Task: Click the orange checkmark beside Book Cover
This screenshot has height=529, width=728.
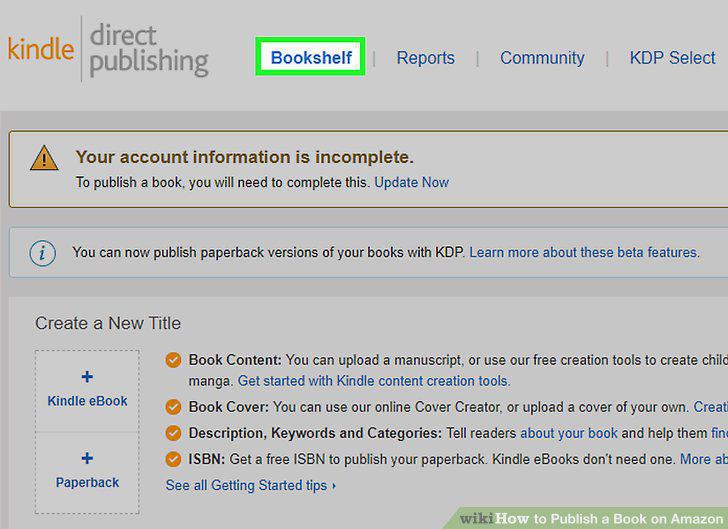Action: coord(173,407)
